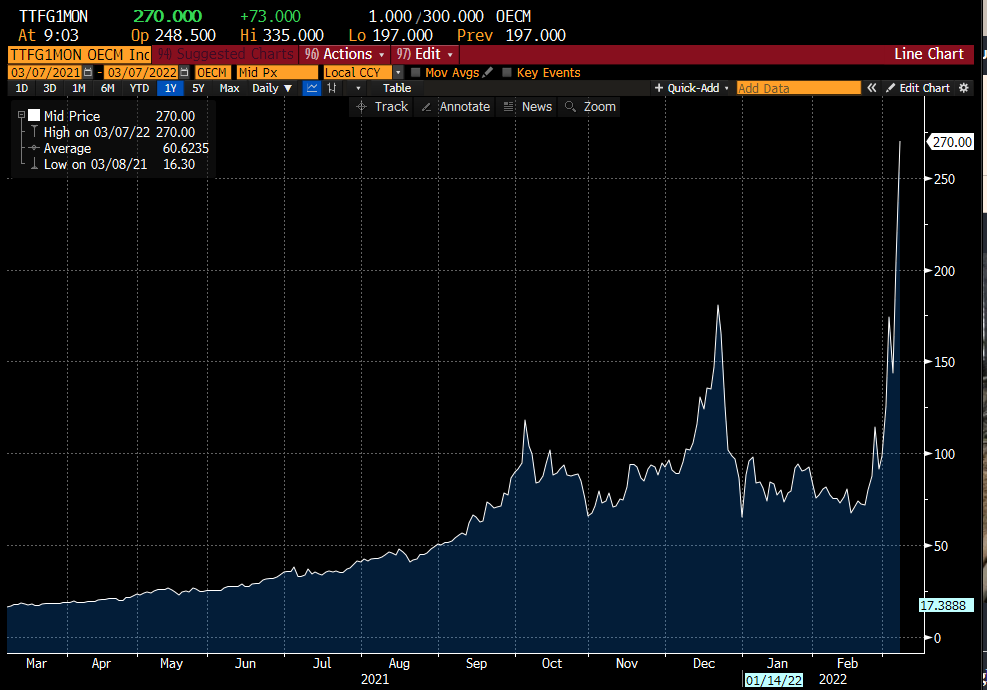The width and height of the screenshot is (987, 690).
Task: Click the start date field 03/07/2021
Action: [45, 72]
